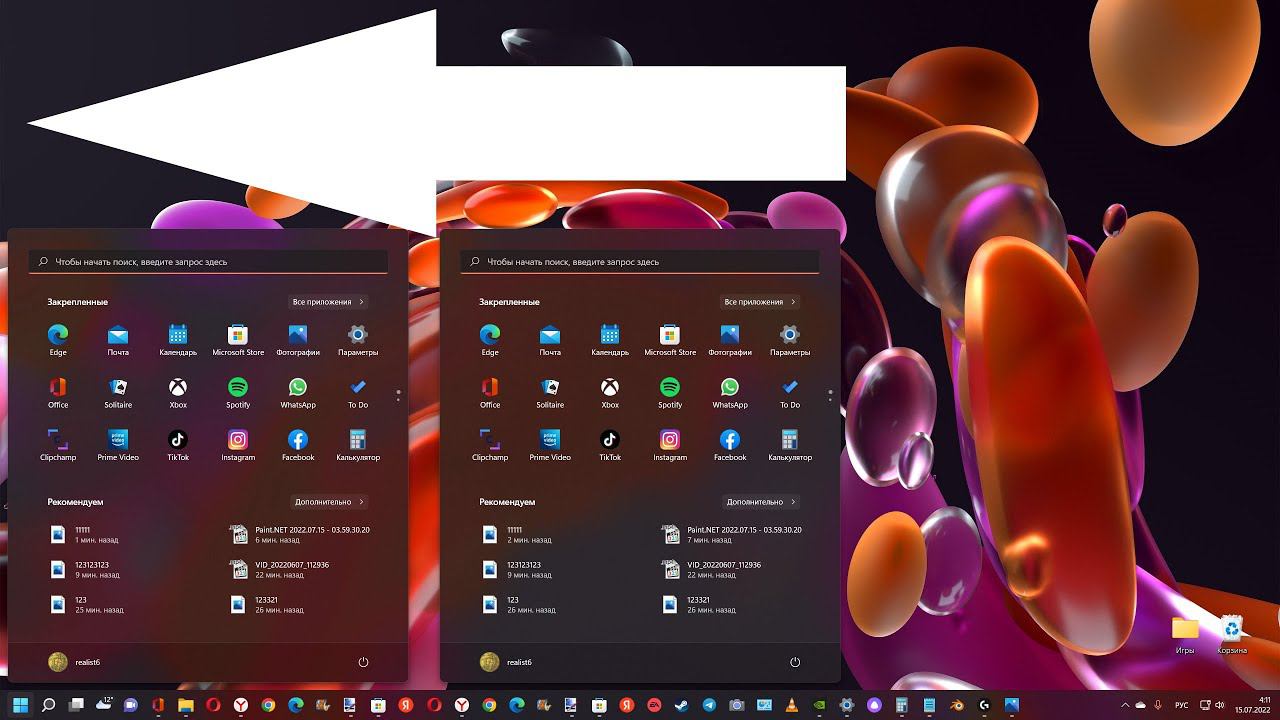This screenshot has width=1280, height=720.
Task: Open the weather widget on the taskbar
Action: [x=104, y=705]
